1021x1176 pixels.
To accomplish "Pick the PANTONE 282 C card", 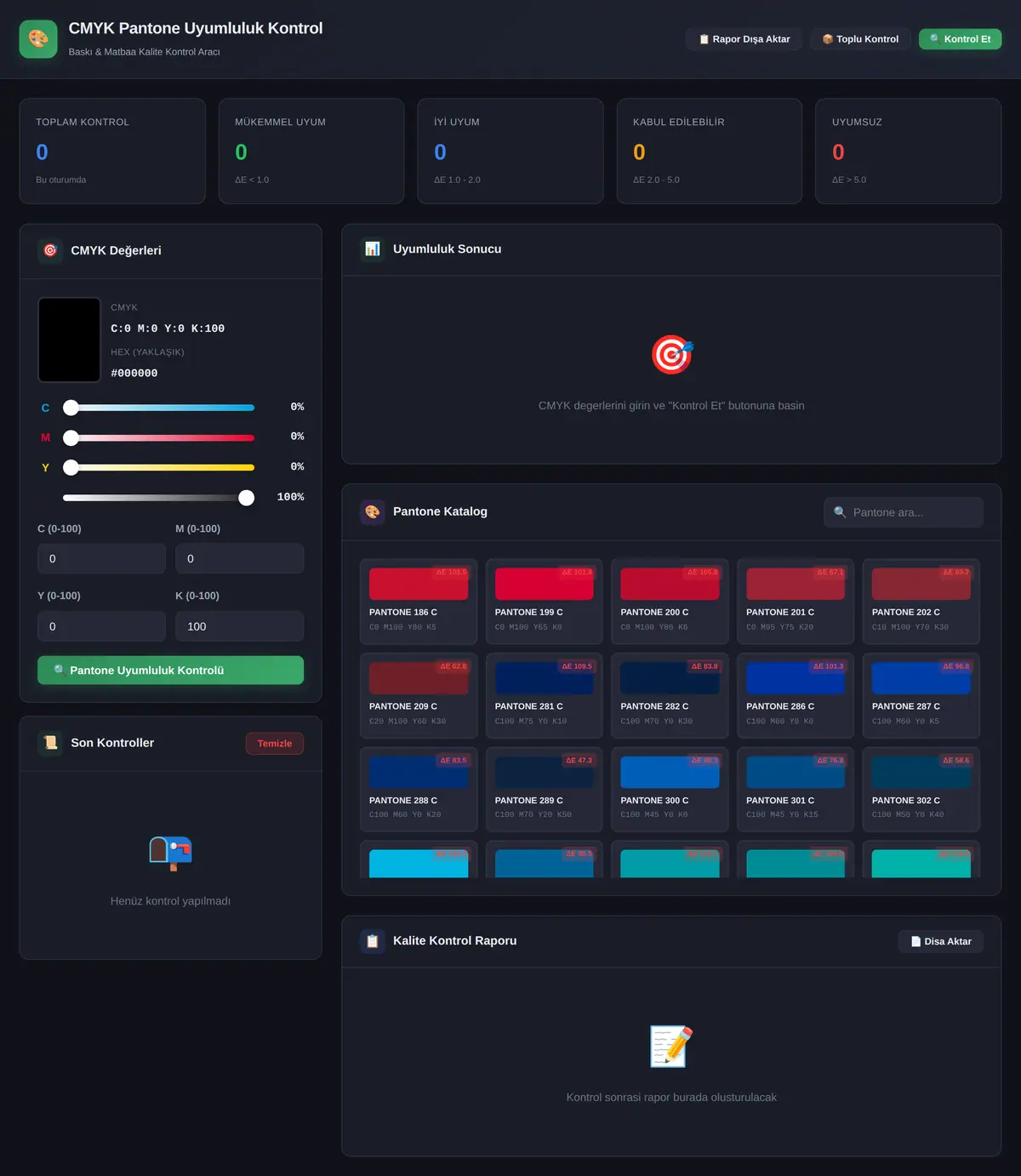I will click(x=670, y=695).
